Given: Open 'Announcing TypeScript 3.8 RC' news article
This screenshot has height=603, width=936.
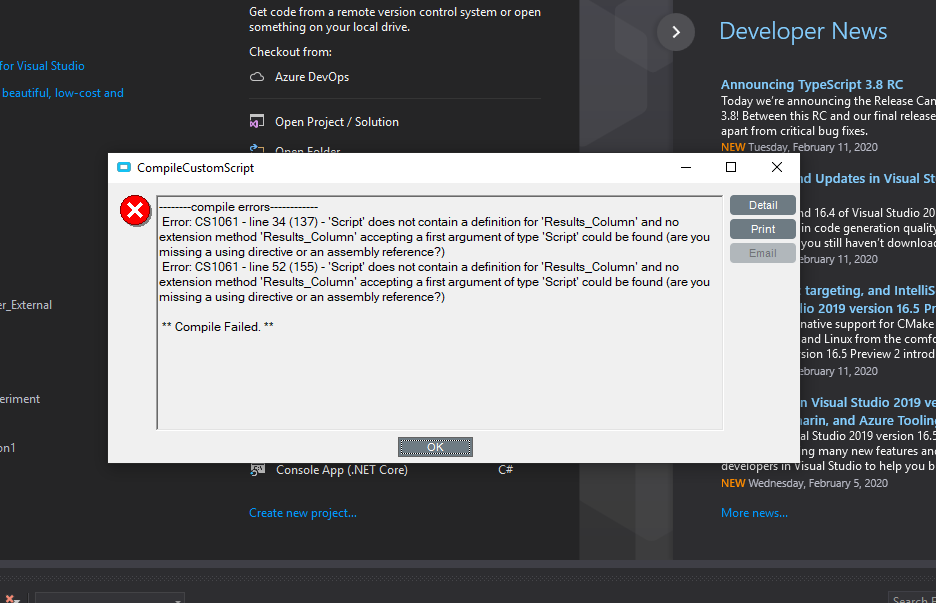Looking at the screenshot, I should click(812, 84).
